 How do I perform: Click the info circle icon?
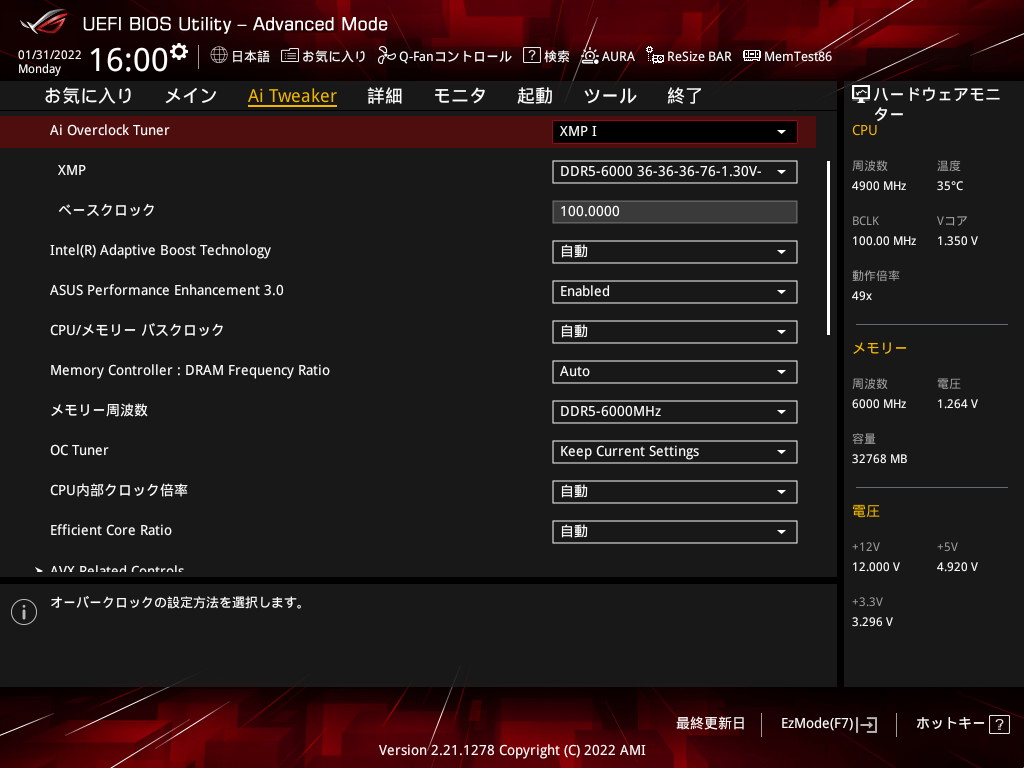[x=24, y=612]
